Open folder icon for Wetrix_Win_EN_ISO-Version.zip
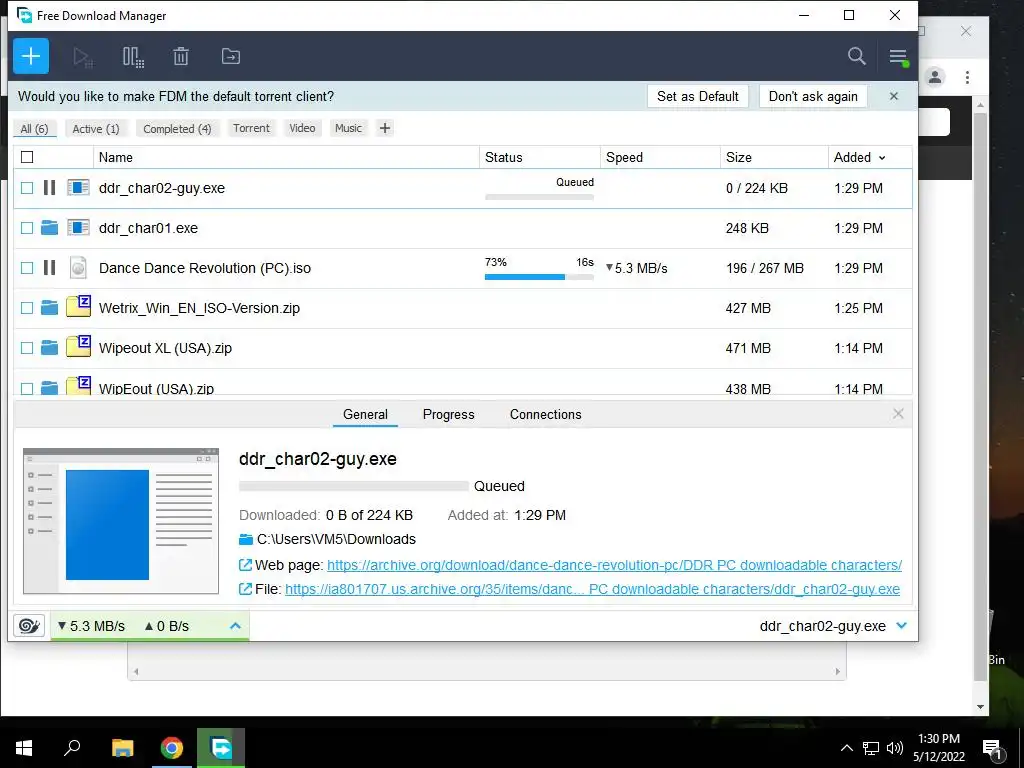1024x768 pixels. tap(50, 308)
